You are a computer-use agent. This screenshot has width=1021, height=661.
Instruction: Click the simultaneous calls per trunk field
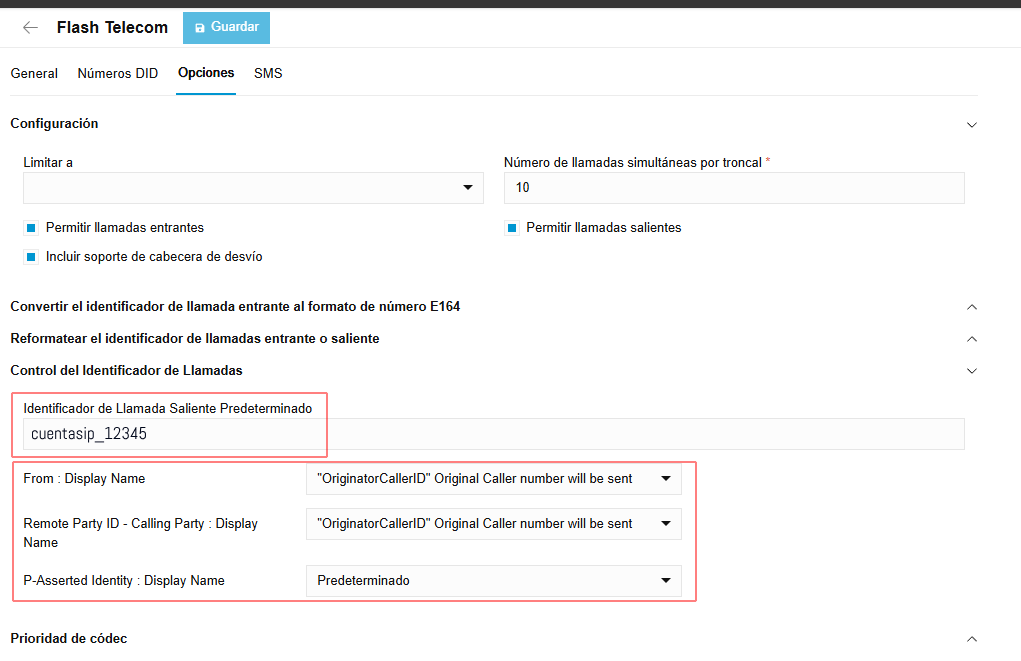pyautogui.click(x=734, y=188)
